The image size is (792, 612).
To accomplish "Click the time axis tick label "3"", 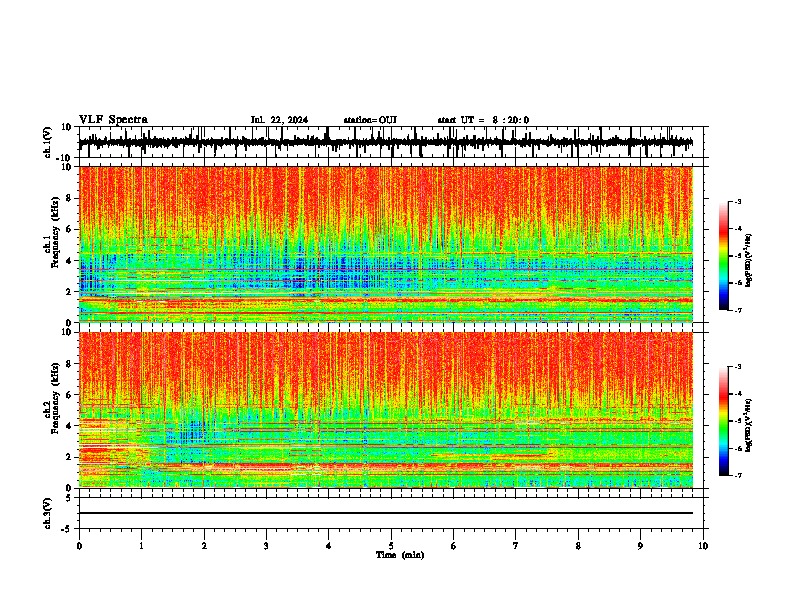I will 266,546.
